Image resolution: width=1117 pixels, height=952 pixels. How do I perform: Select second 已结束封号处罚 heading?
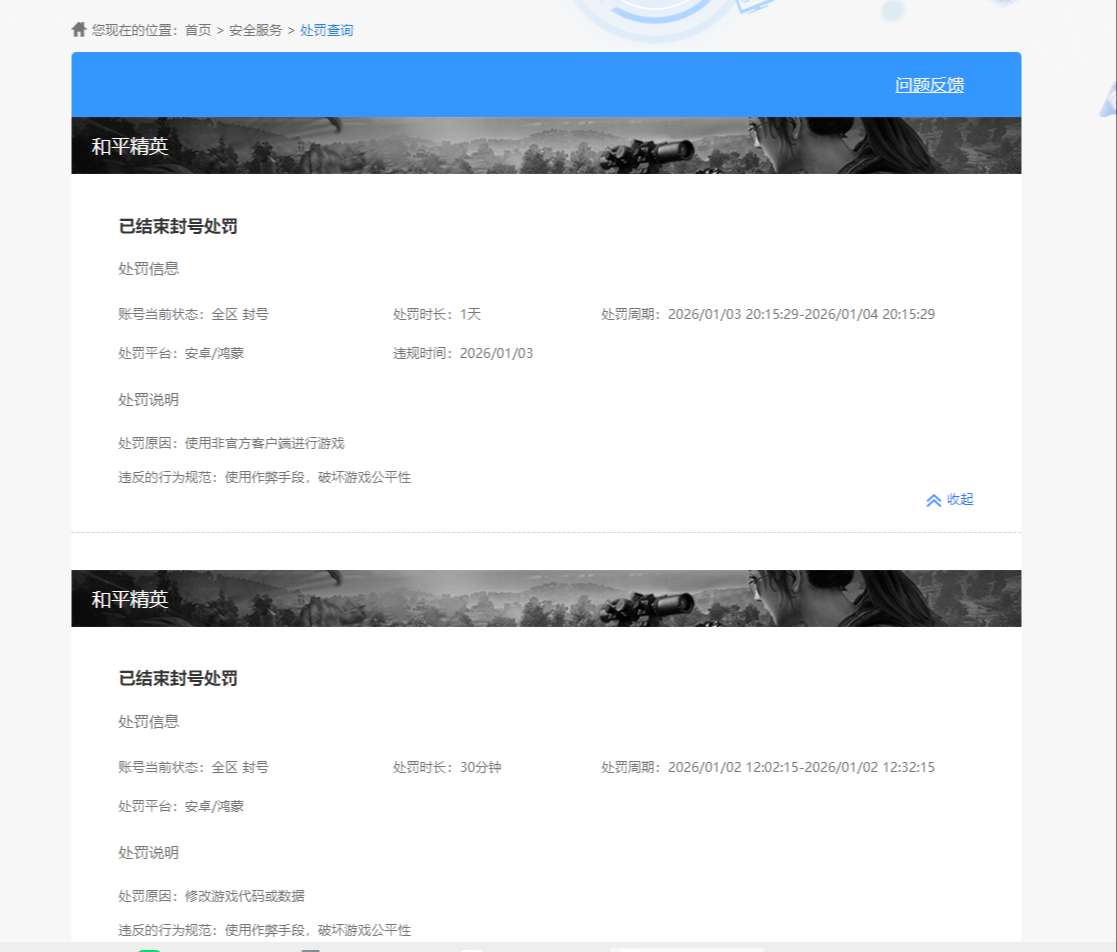point(178,678)
